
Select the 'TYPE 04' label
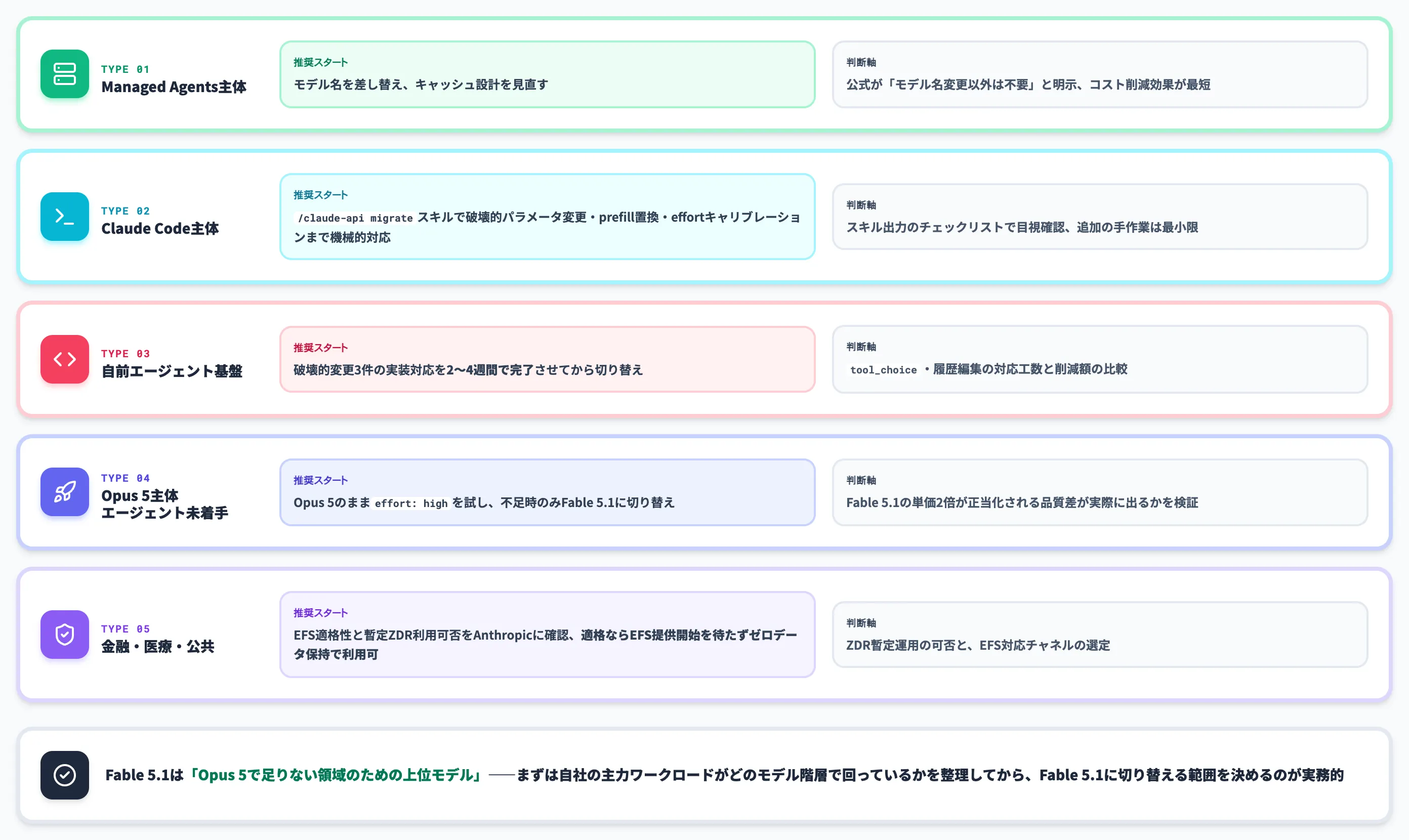[x=125, y=478]
